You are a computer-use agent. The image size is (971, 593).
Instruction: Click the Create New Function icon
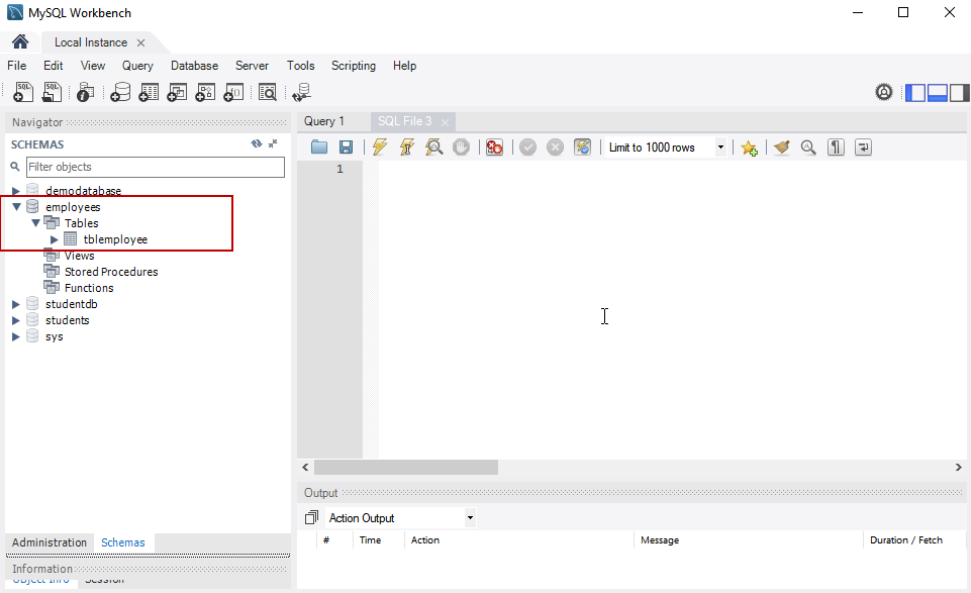tap(233, 92)
